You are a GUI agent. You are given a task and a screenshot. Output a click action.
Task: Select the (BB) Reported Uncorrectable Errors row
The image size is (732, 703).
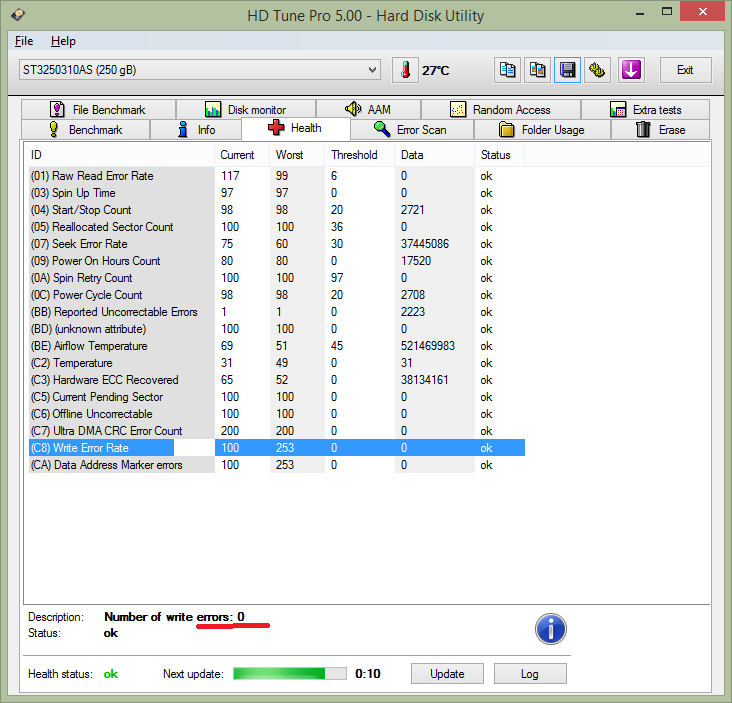(x=276, y=312)
